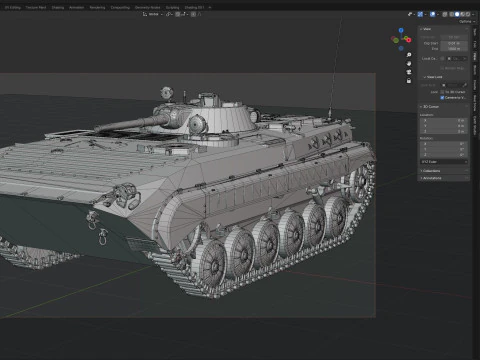Expand the Annotations panel

pos(430,178)
